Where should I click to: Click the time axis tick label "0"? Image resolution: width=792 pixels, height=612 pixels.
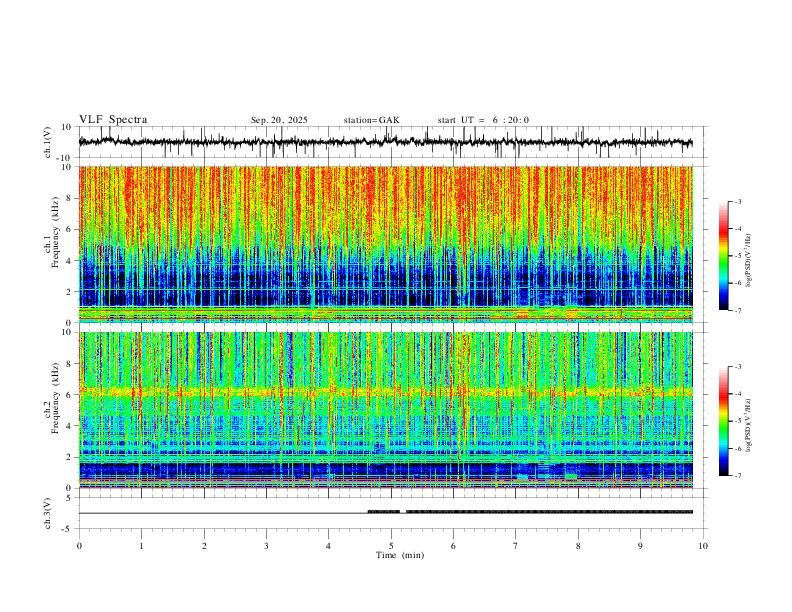tap(79, 546)
